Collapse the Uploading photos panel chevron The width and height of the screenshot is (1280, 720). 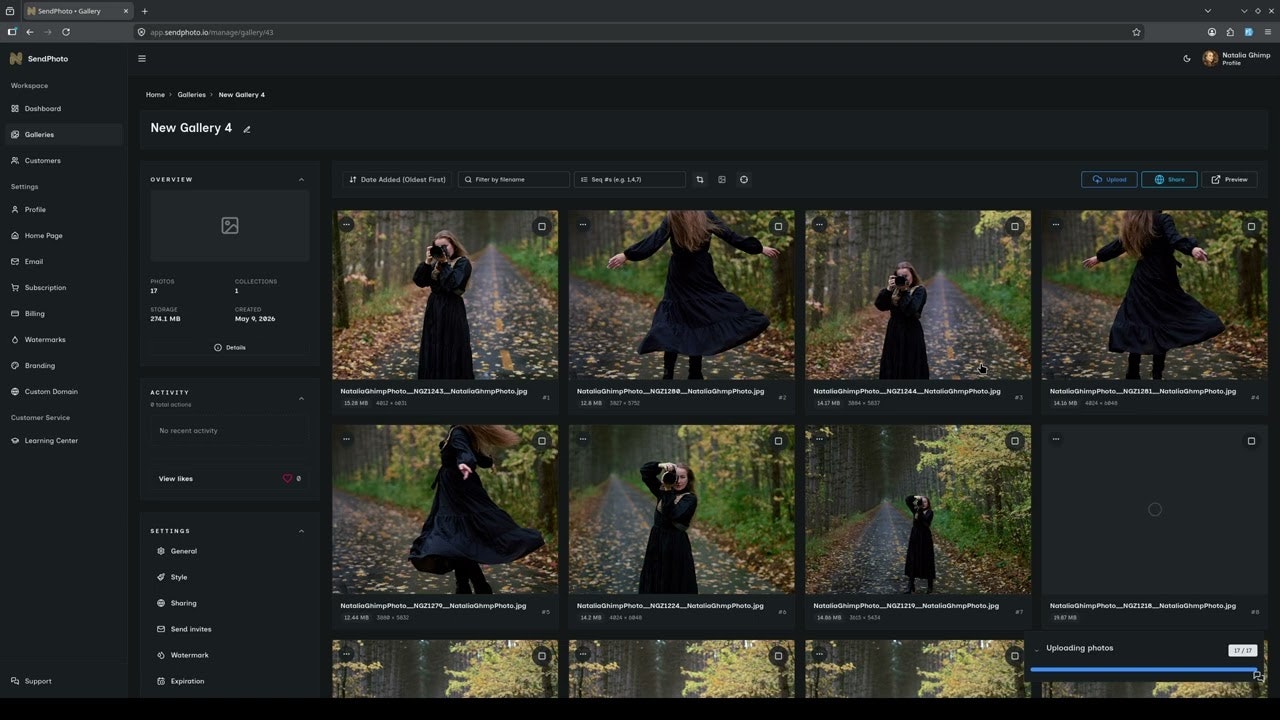[1037, 649]
